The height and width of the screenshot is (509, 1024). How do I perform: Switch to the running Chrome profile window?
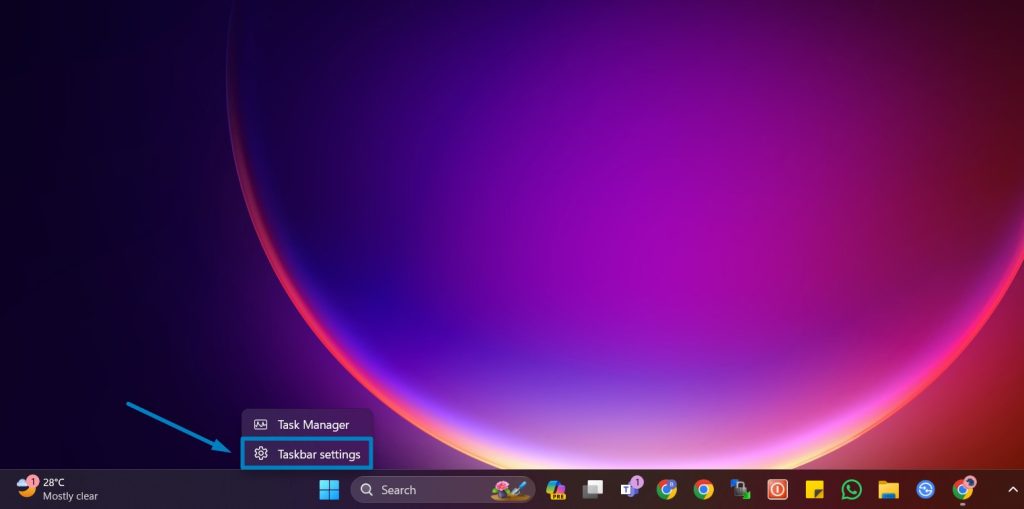coord(962,489)
